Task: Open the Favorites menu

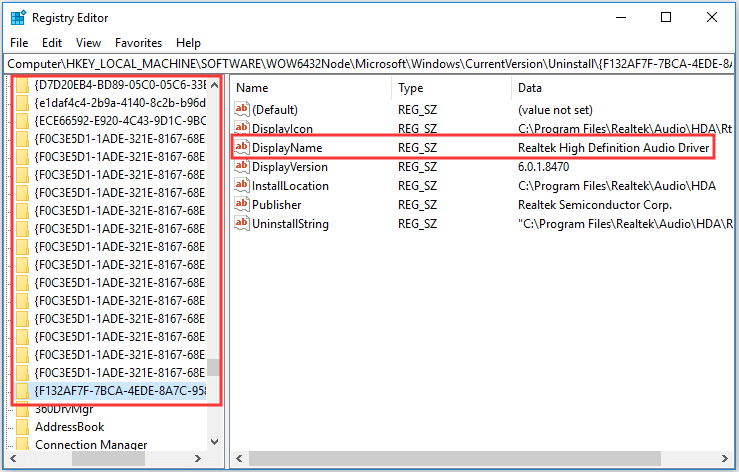Action: coord(138,43)
